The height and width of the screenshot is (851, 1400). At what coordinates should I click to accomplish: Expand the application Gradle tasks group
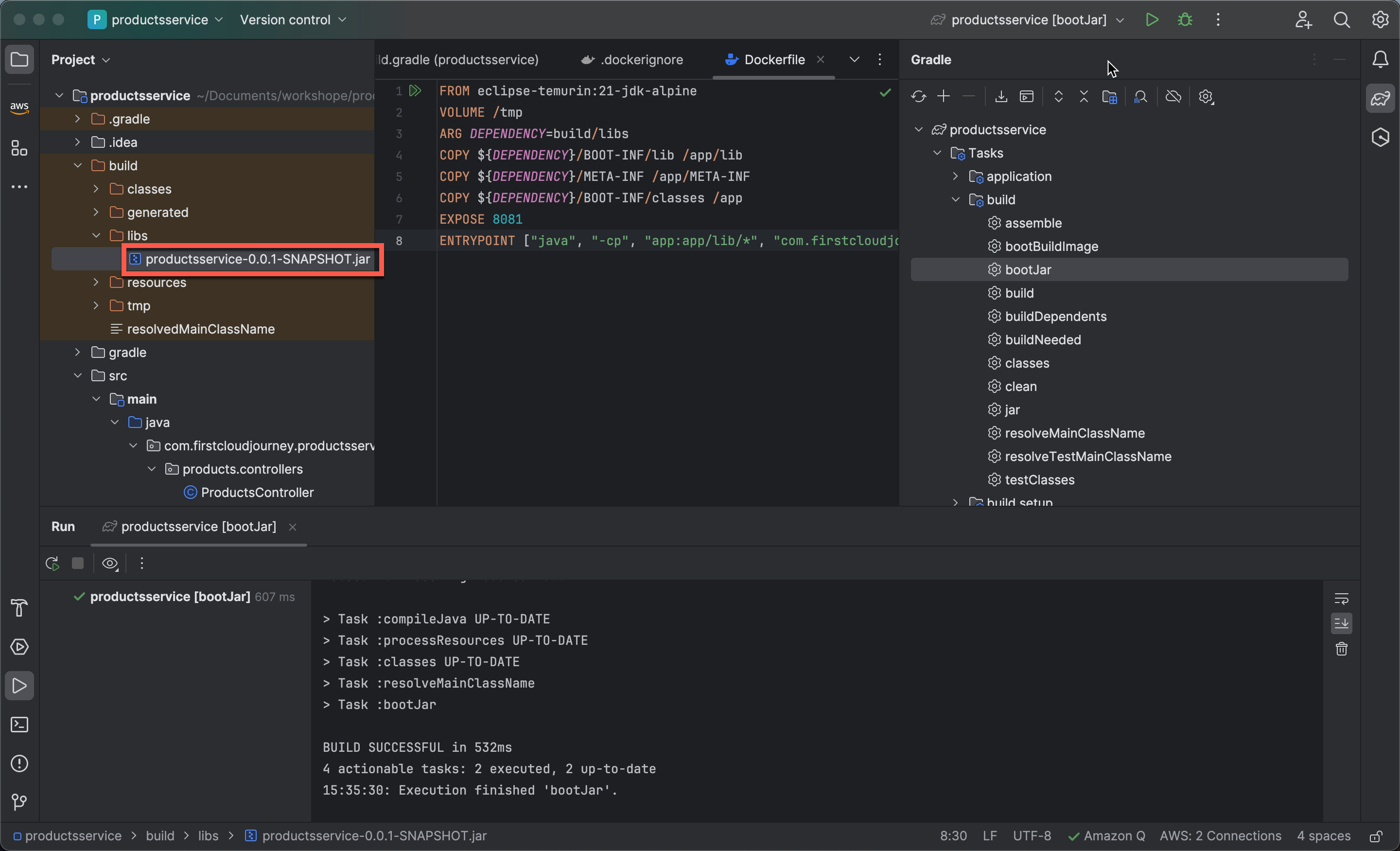(955, 176)
